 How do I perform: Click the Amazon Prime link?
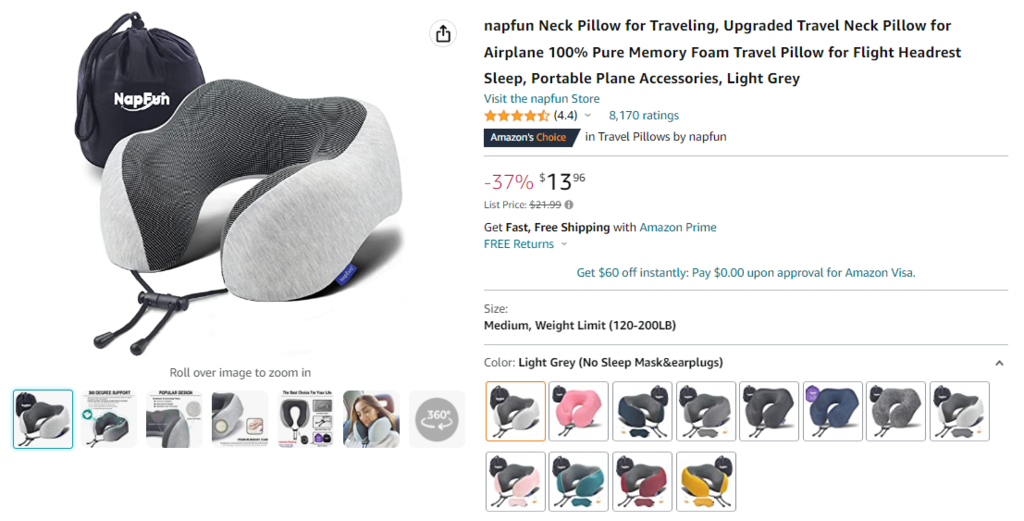pos(677,227)
